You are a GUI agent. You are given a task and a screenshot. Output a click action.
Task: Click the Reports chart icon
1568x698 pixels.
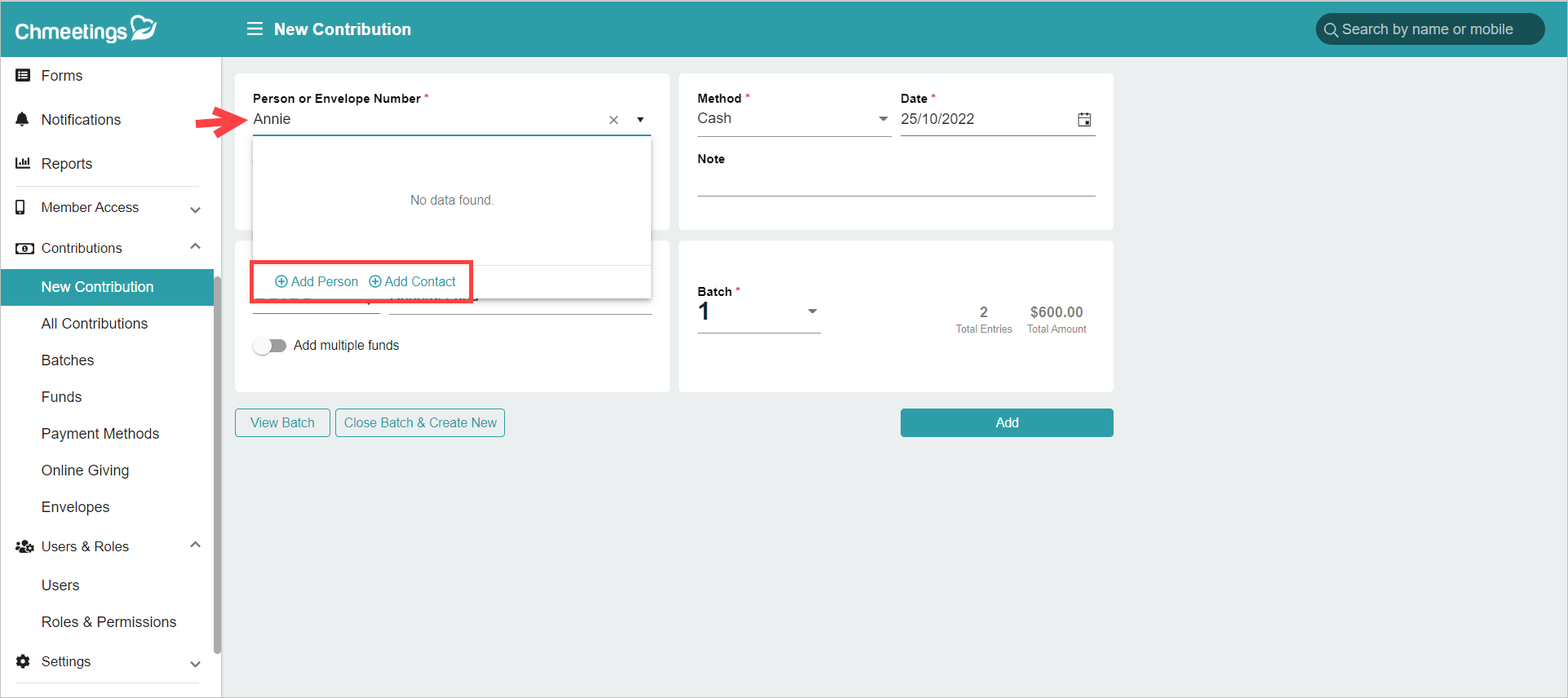click(x=23, y=163)
